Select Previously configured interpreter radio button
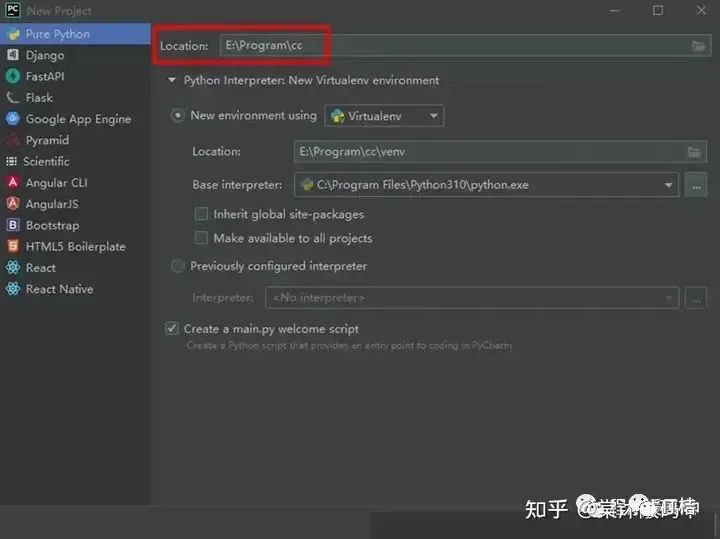 tap(178, 266)
